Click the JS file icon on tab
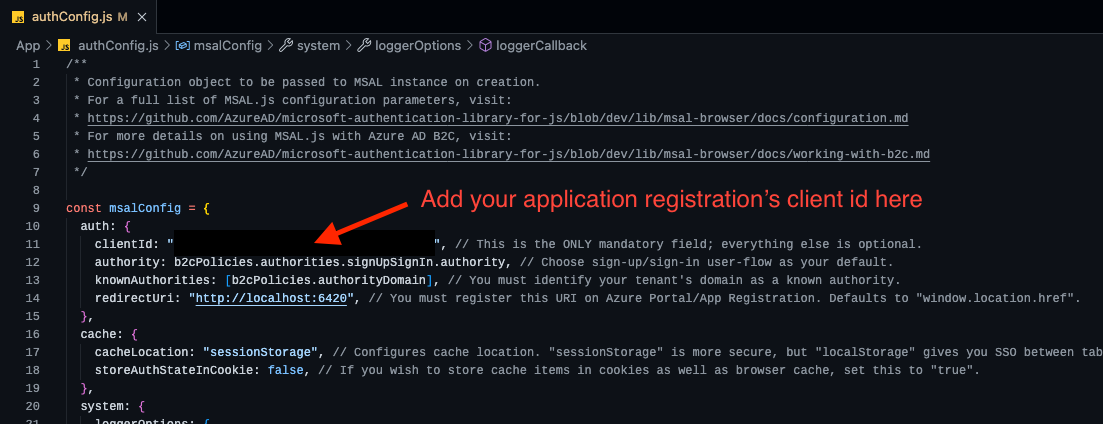The width and height of the screenshot is (1103, 424). click(x=19, y=16)
